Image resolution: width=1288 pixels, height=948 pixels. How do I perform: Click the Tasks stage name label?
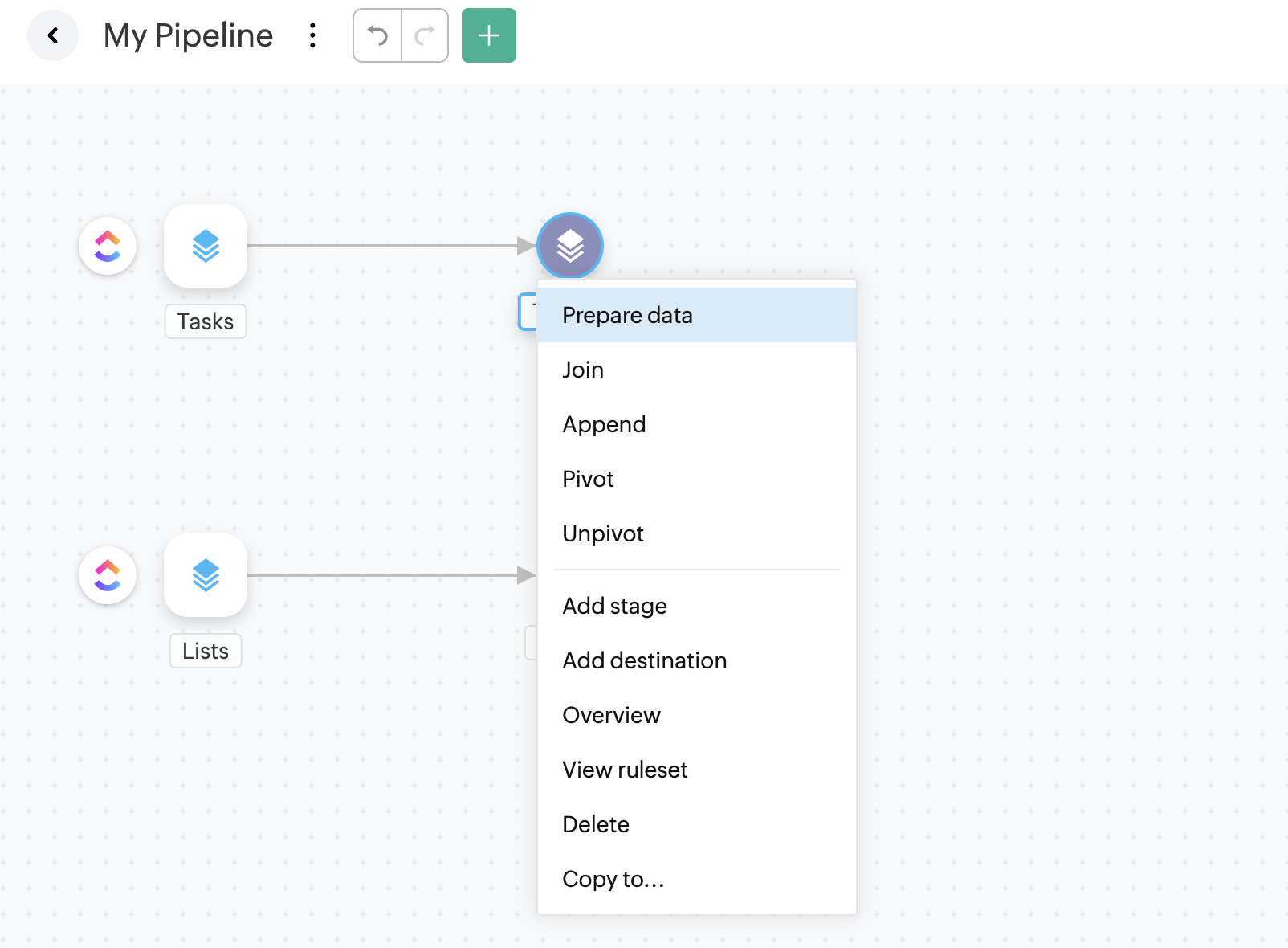coord(206,321)
